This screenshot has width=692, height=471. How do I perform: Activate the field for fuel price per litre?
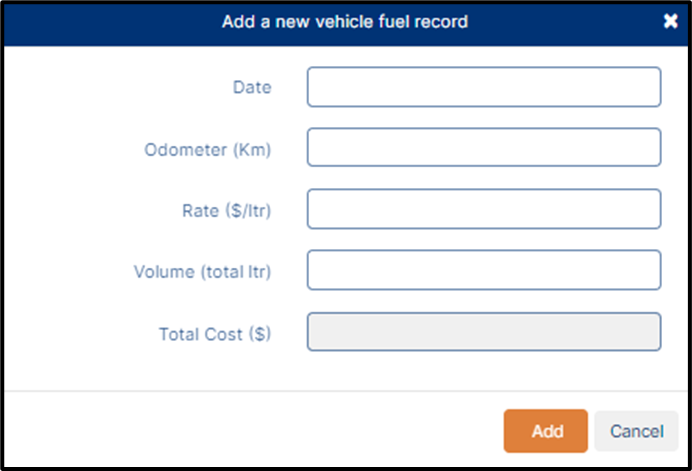pos(484,209)
